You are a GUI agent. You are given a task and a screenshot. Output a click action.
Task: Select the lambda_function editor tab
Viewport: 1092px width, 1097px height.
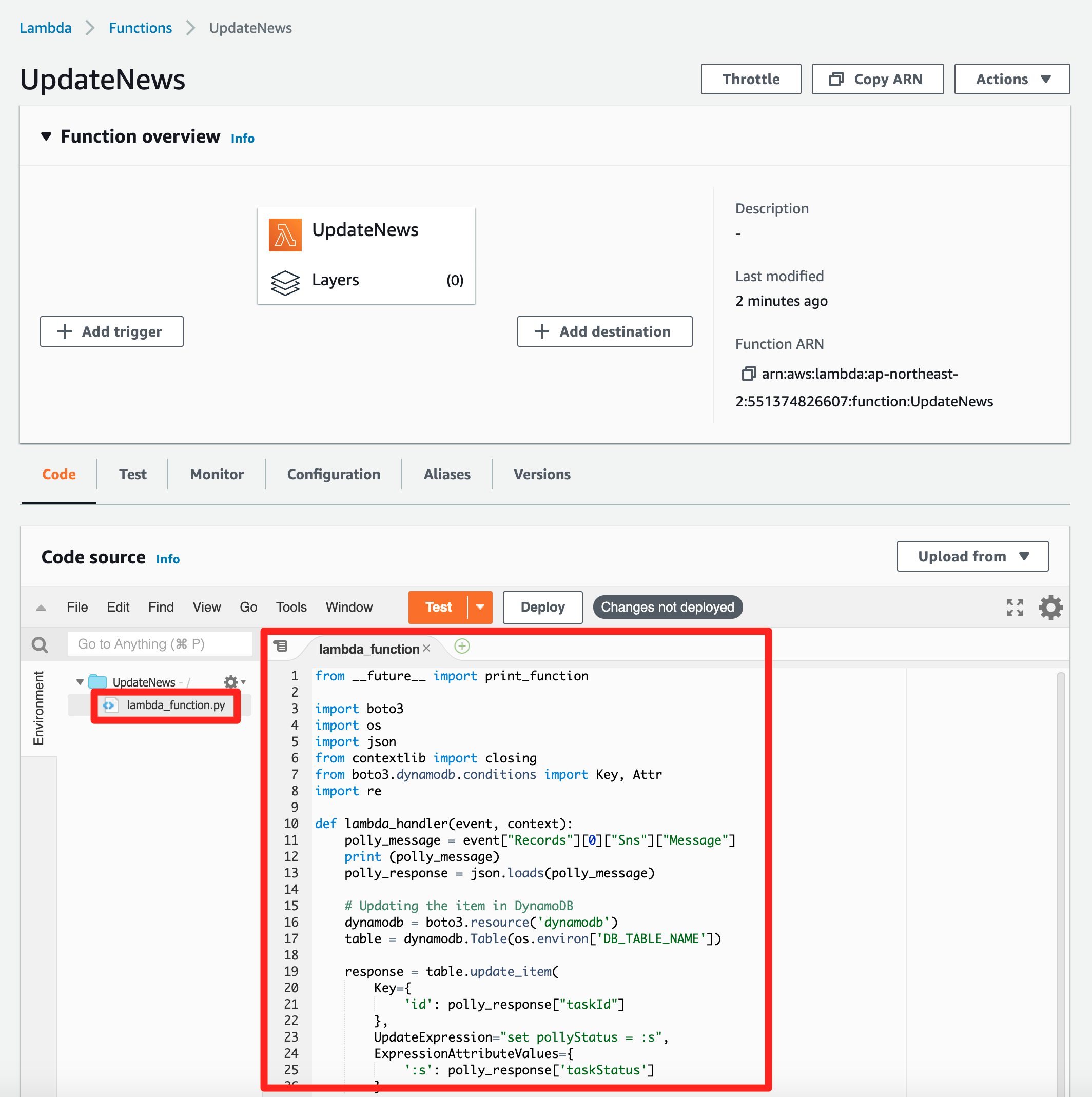pyautogui.click(x=368, y=649)
